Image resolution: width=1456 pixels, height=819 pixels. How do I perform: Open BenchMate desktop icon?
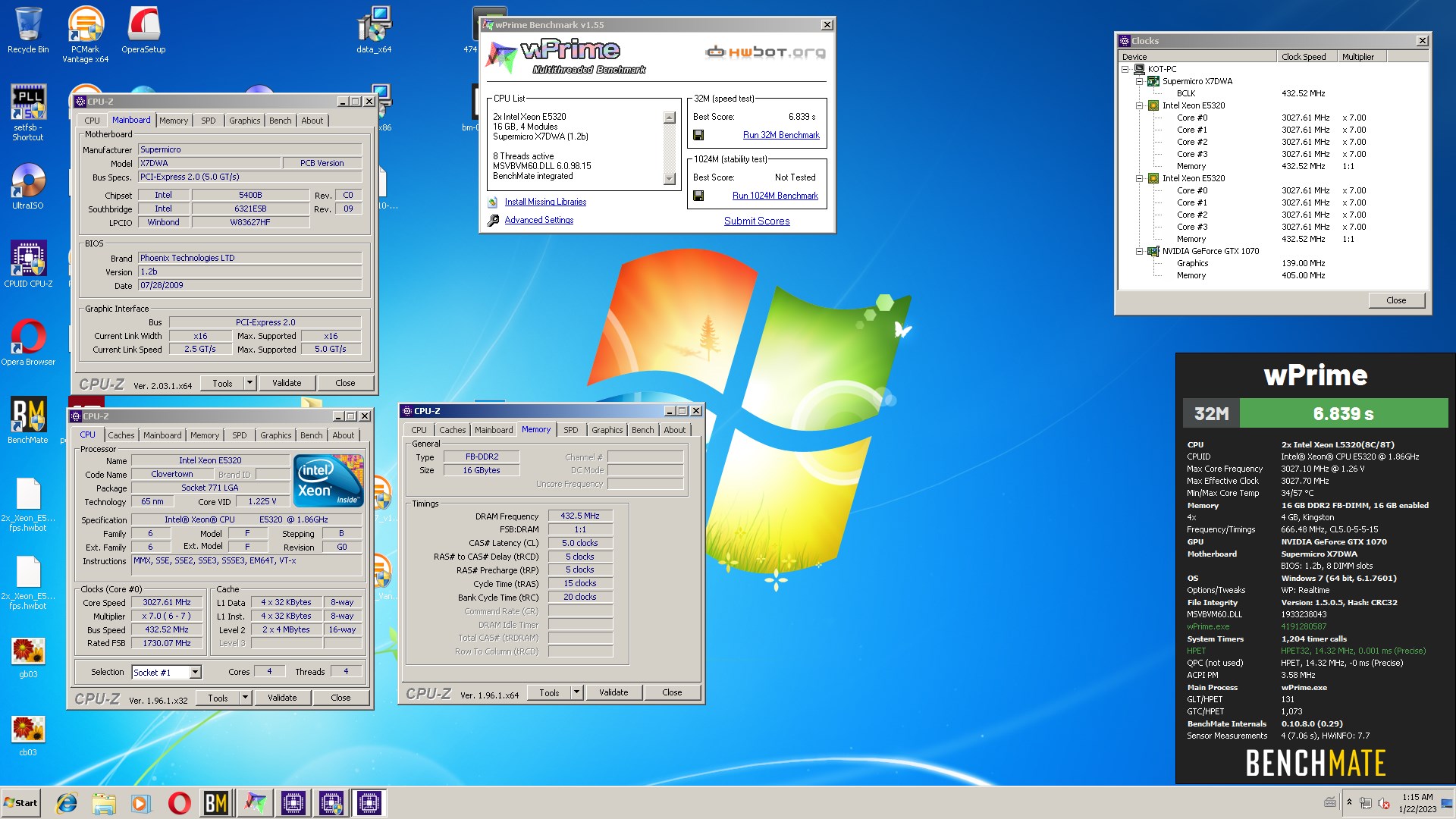(28, 420)
